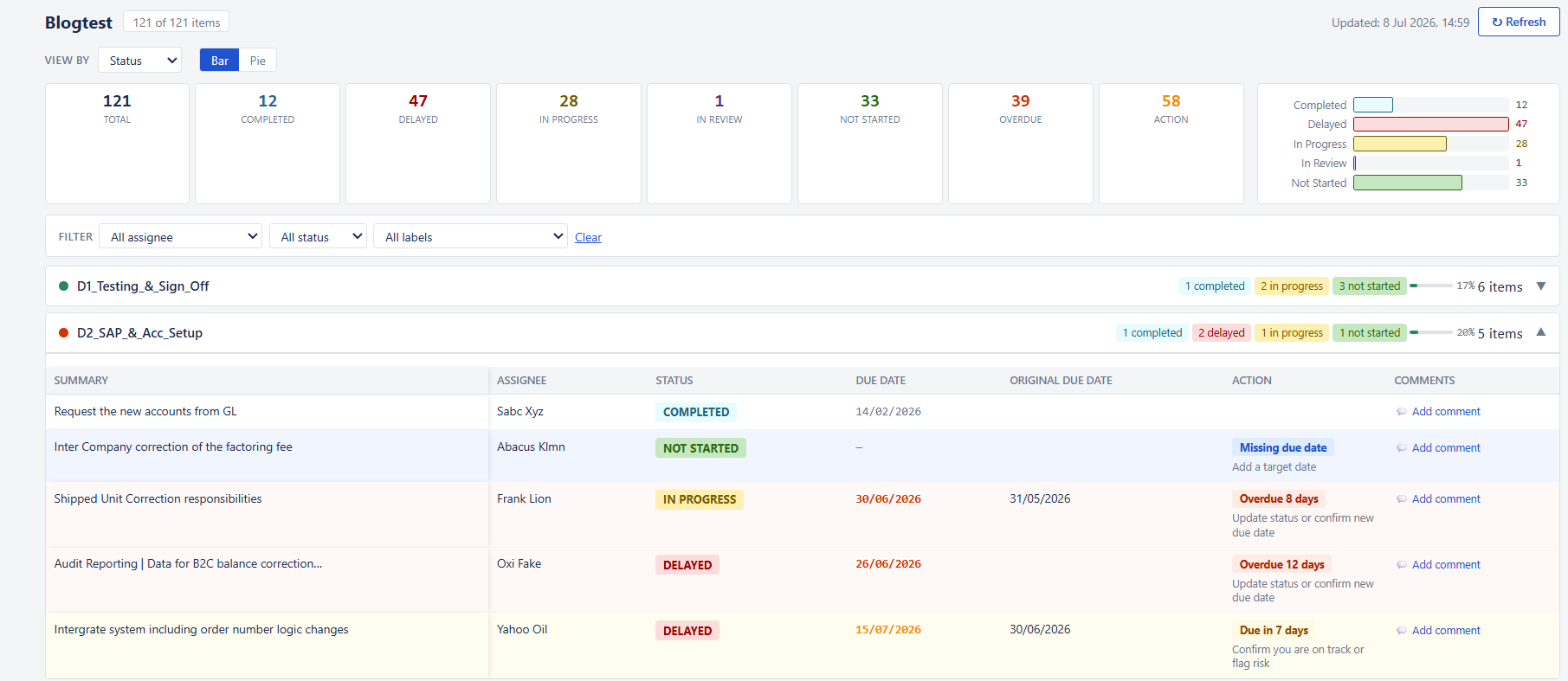
Task: Switch to Bar chart view
Action: 219,61
